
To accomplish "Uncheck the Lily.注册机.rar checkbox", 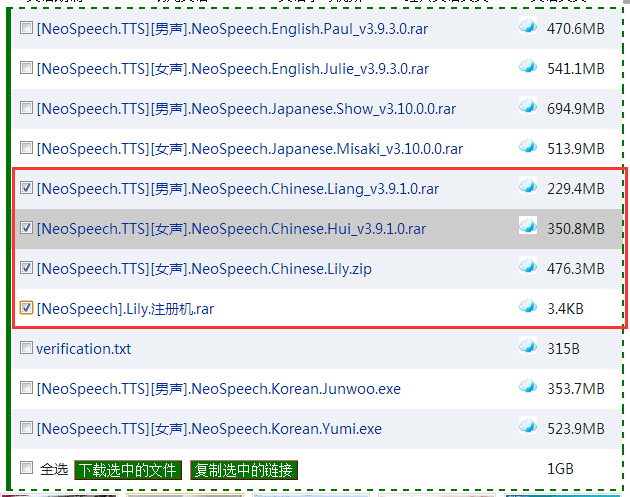I will pyautogui.click(x=27, y=308).
